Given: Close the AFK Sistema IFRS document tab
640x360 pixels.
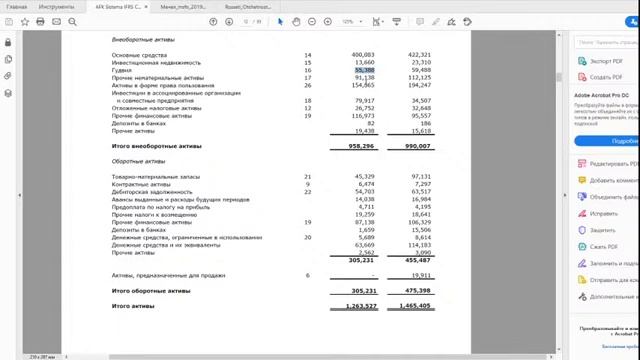Looking at the screenshot, I should point(146,7).
